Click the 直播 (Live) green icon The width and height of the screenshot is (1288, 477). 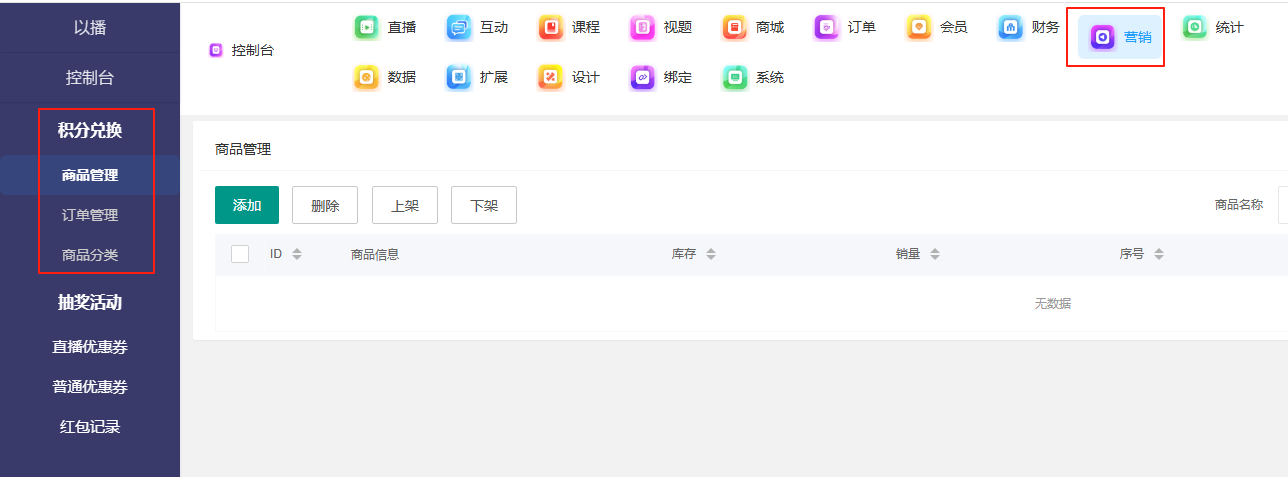tap(367, 28)
